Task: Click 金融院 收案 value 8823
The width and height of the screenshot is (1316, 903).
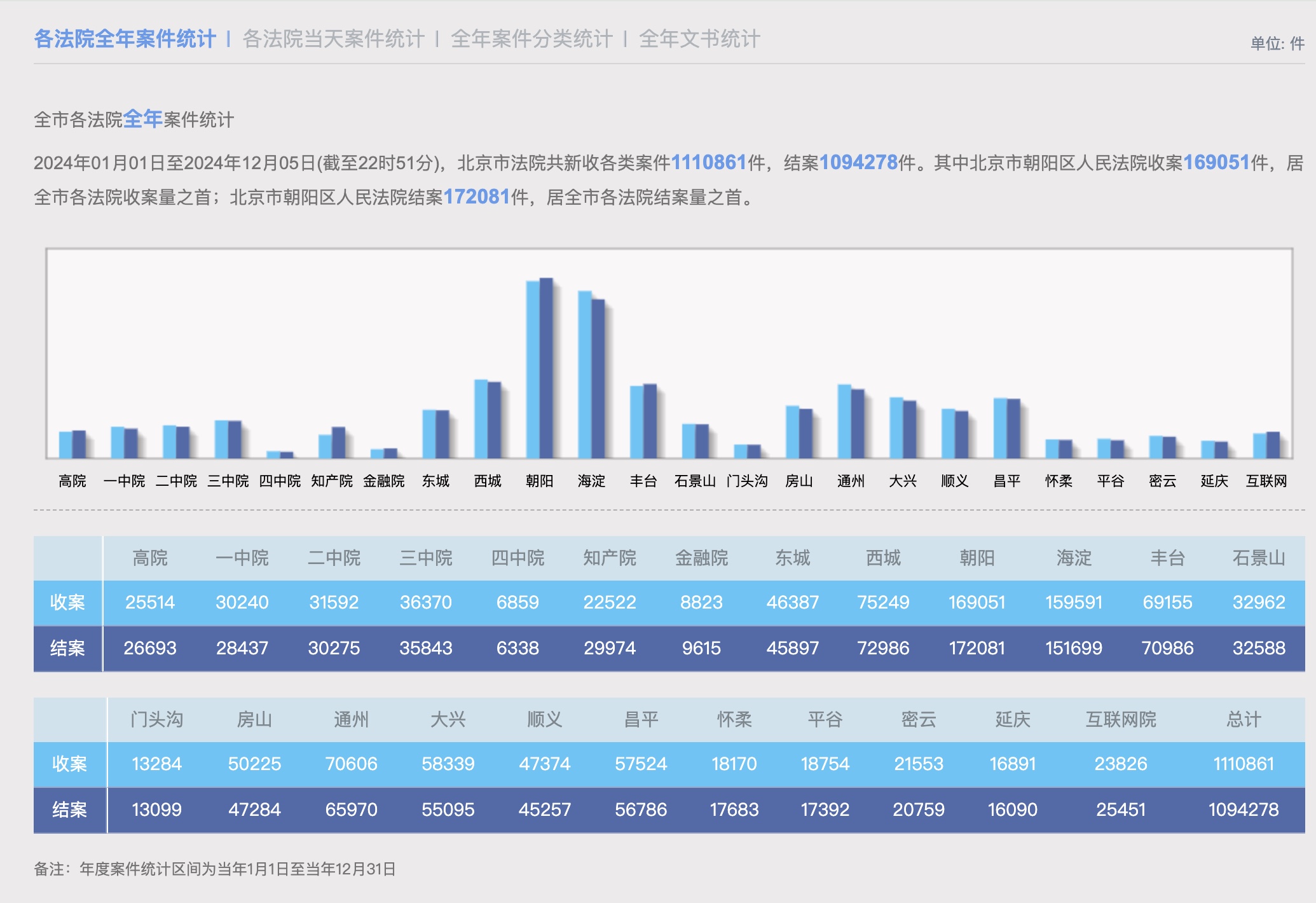Action: 701,602
